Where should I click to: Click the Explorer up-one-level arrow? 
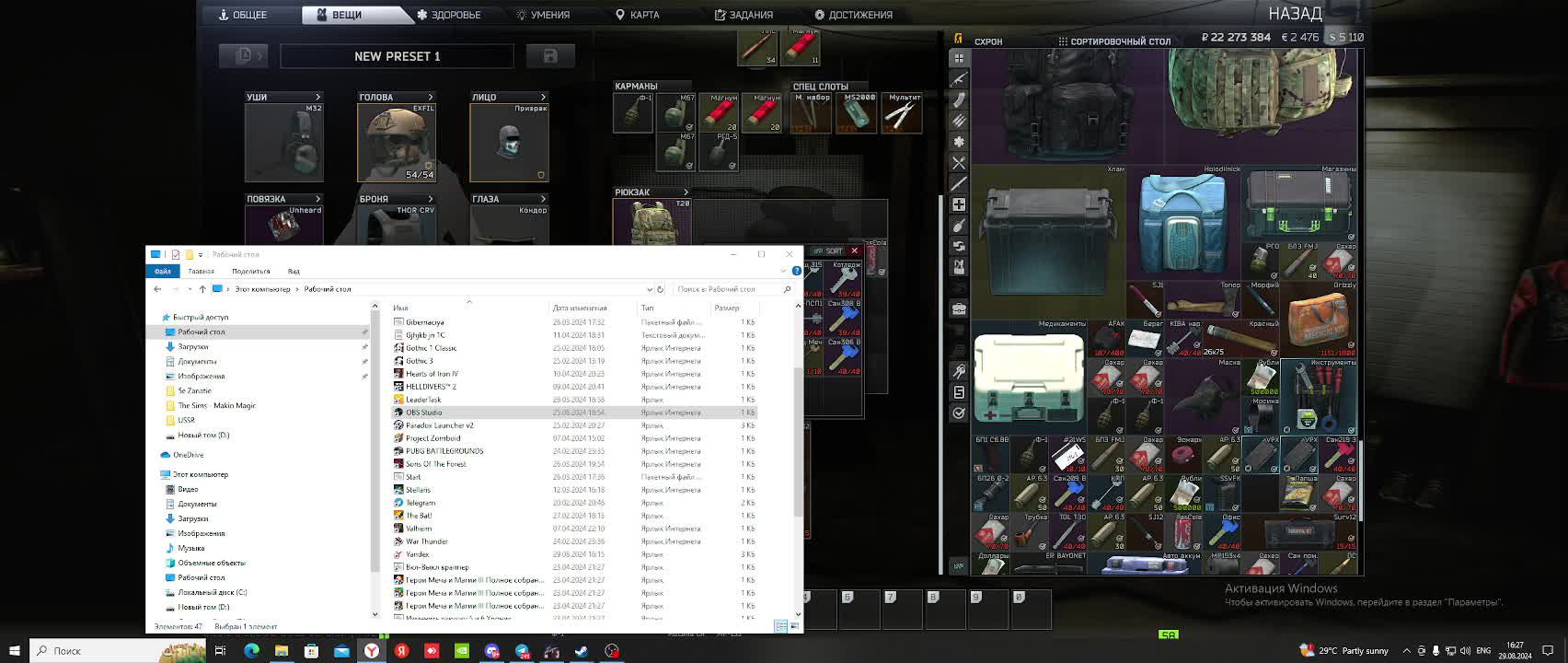pos(202,289)
